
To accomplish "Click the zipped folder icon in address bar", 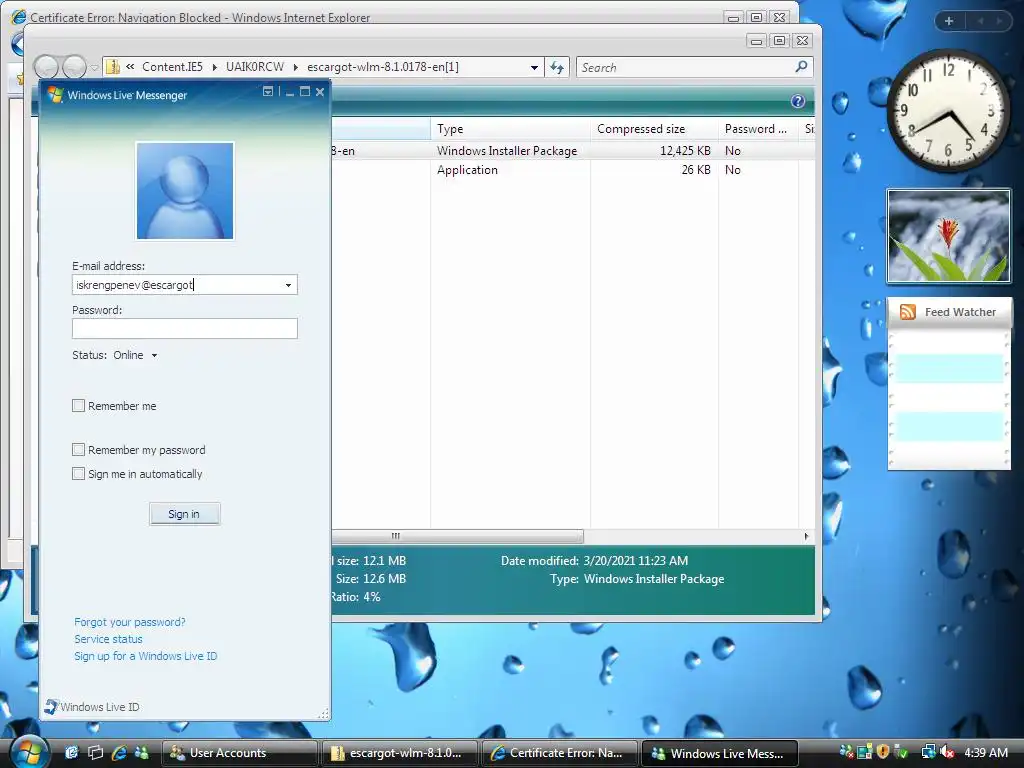I will [113, 67].
